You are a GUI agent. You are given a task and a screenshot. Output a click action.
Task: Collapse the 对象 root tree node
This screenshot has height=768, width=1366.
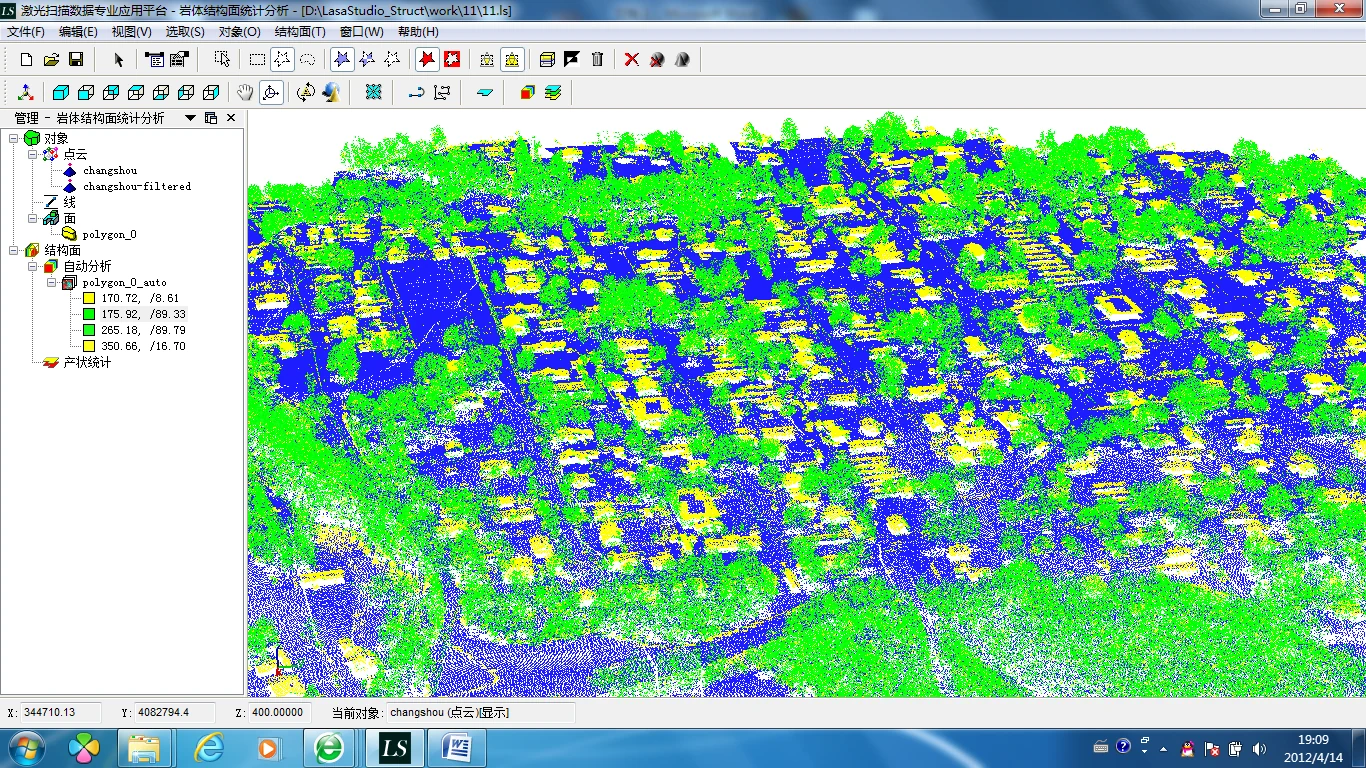click(14, 138)
